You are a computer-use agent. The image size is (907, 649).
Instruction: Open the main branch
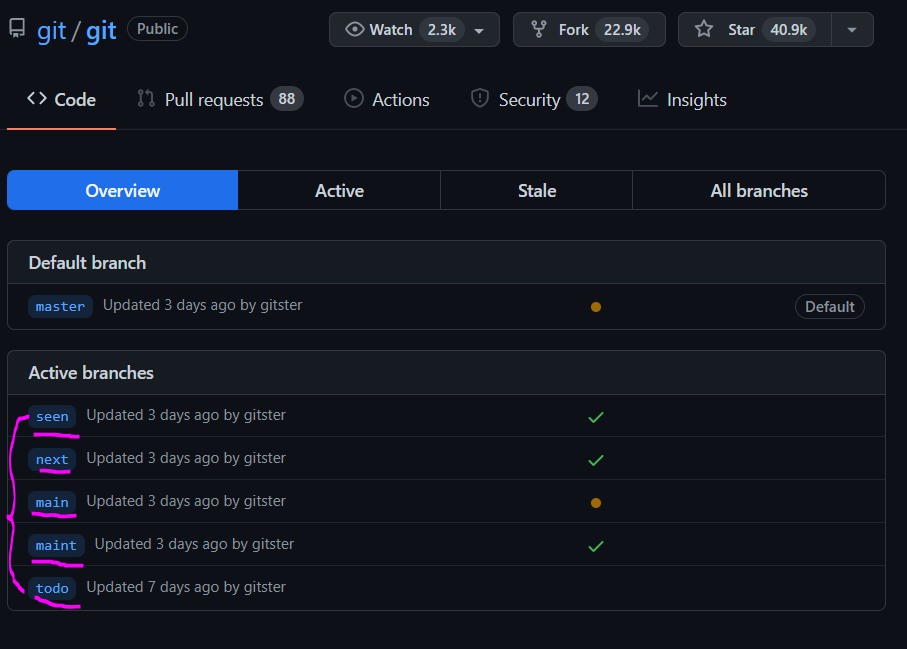coord(52,502)
